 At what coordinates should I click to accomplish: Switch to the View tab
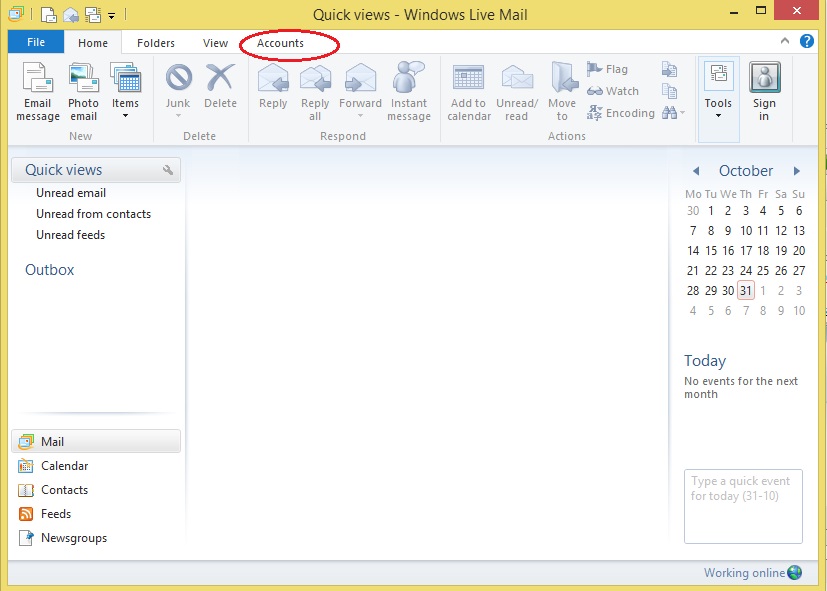click(215, 43)
